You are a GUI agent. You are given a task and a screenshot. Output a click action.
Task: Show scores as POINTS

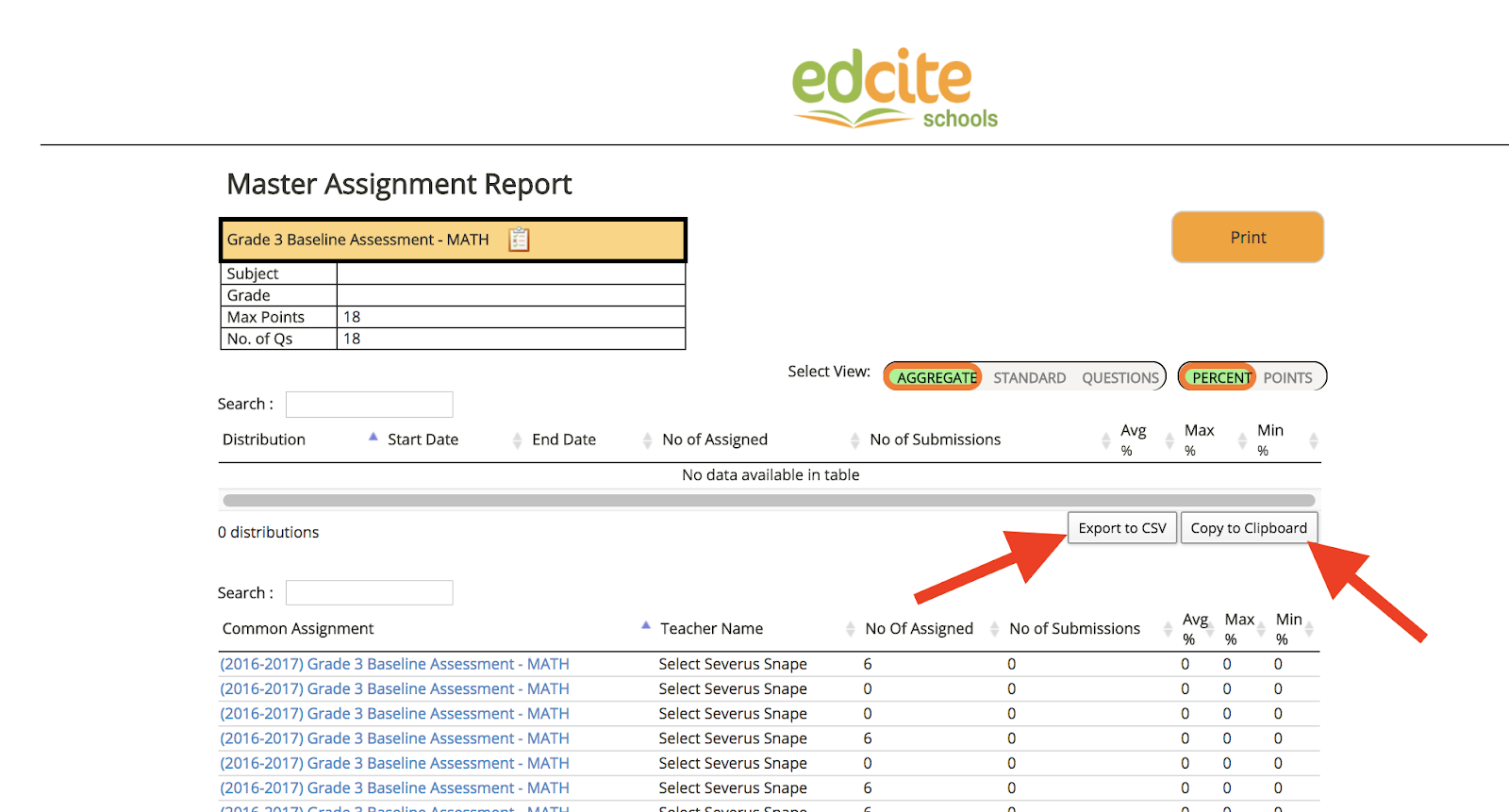coord(1287,377)
